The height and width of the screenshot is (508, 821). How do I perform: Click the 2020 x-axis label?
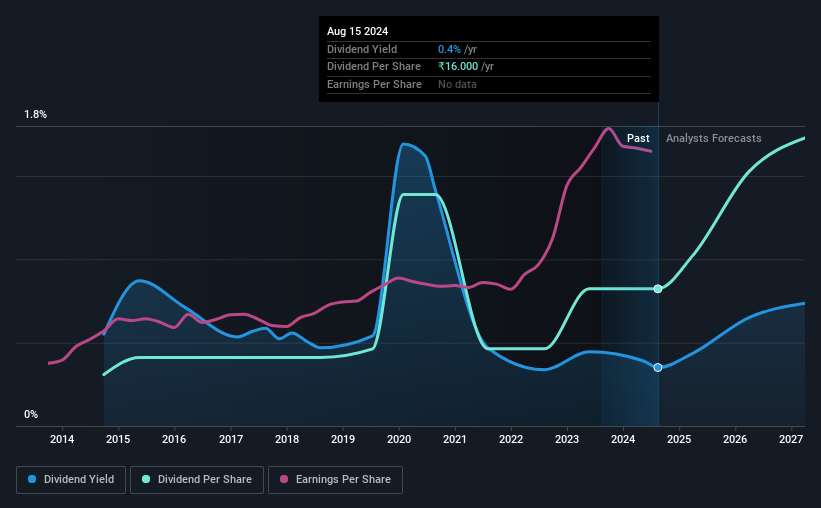click(399, 439)
